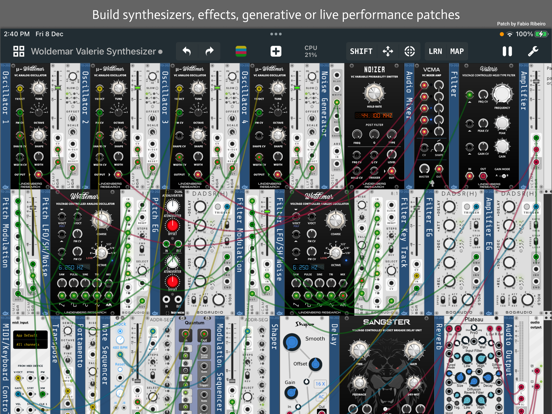The width and height of the screenshot is (552, 414).
Task: Pause the audio engine
Action: pos(507,51)
